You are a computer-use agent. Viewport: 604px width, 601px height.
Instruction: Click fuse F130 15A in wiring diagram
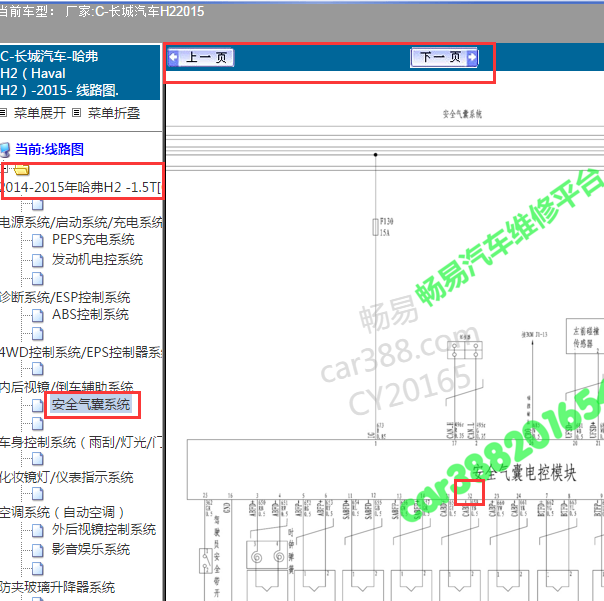pos(376,227)
